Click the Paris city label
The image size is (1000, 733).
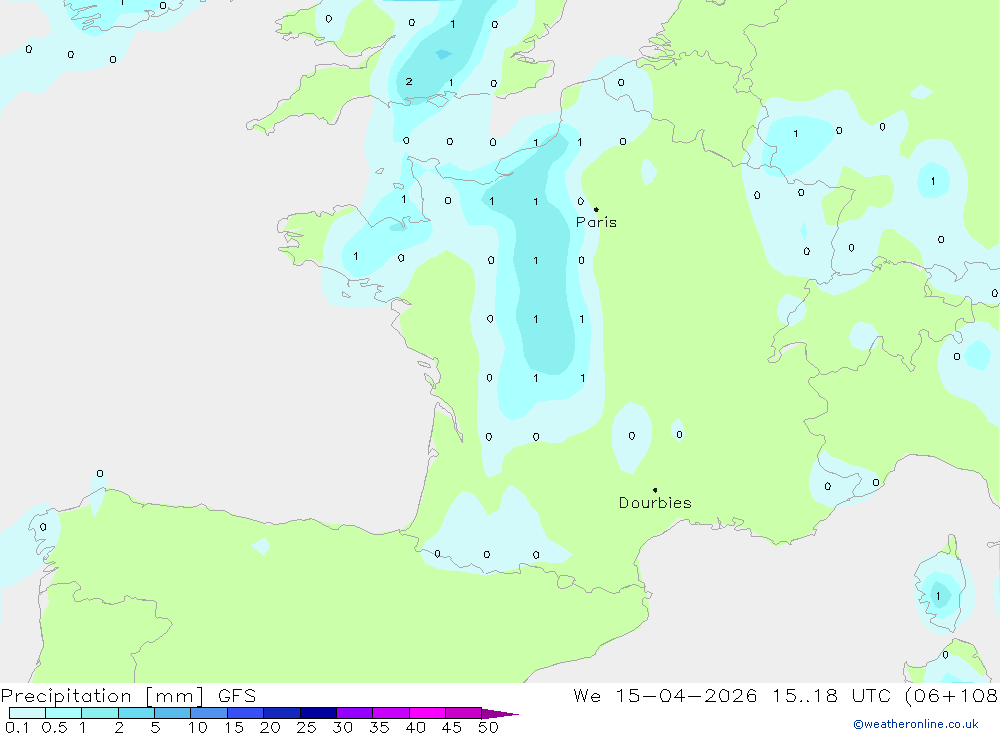coord(596,222)
